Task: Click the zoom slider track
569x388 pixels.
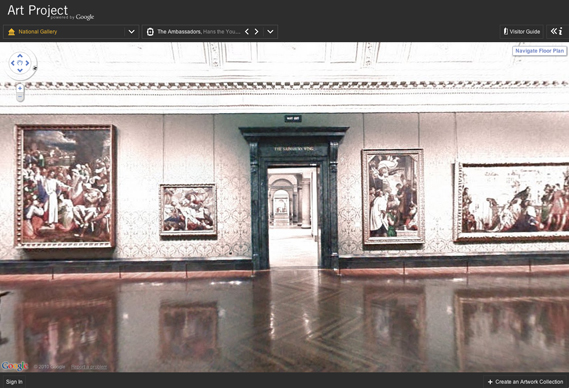Action: (20, 93)
